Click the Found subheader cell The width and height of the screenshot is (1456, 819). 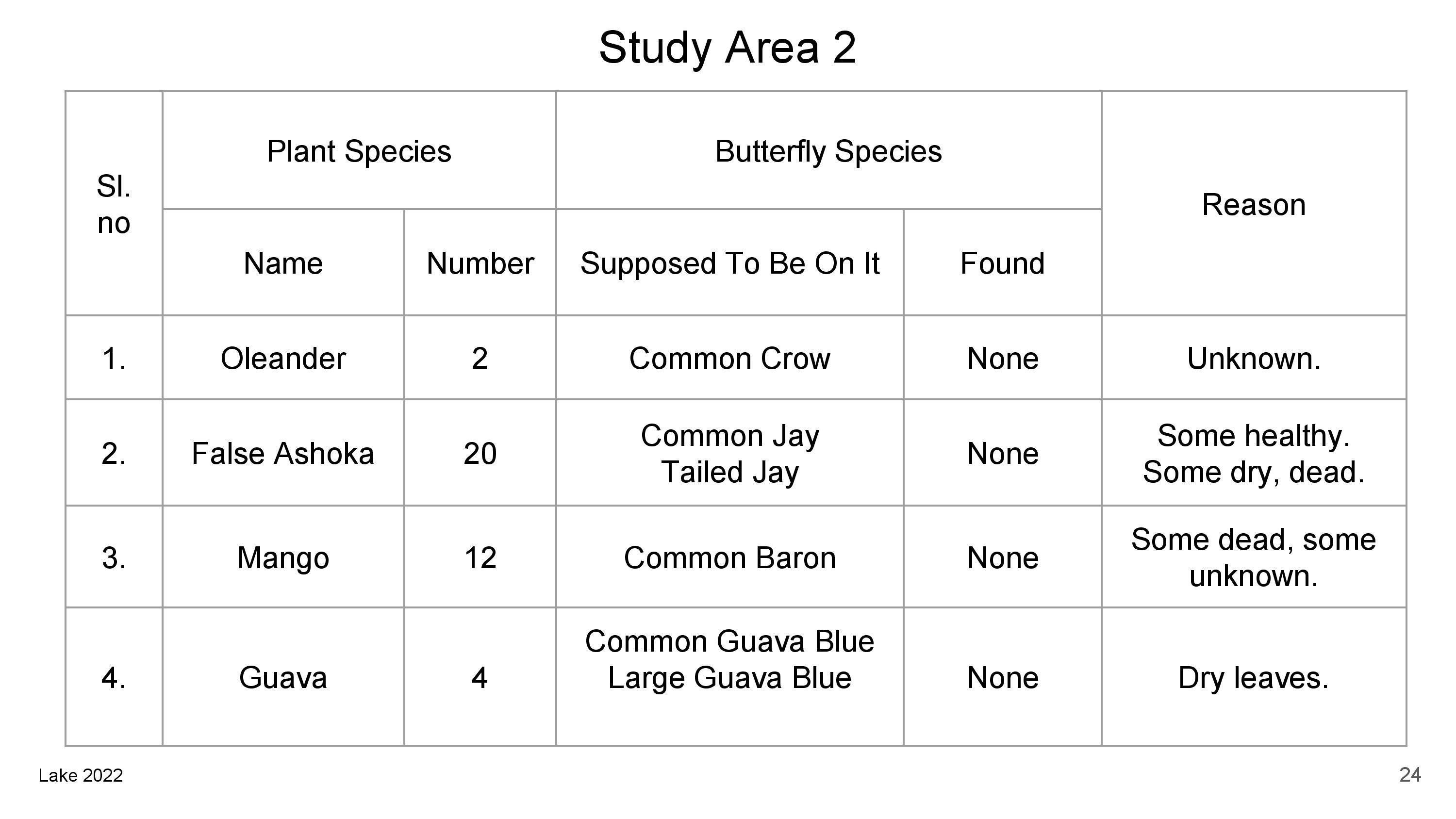(x=1002, y=263)
